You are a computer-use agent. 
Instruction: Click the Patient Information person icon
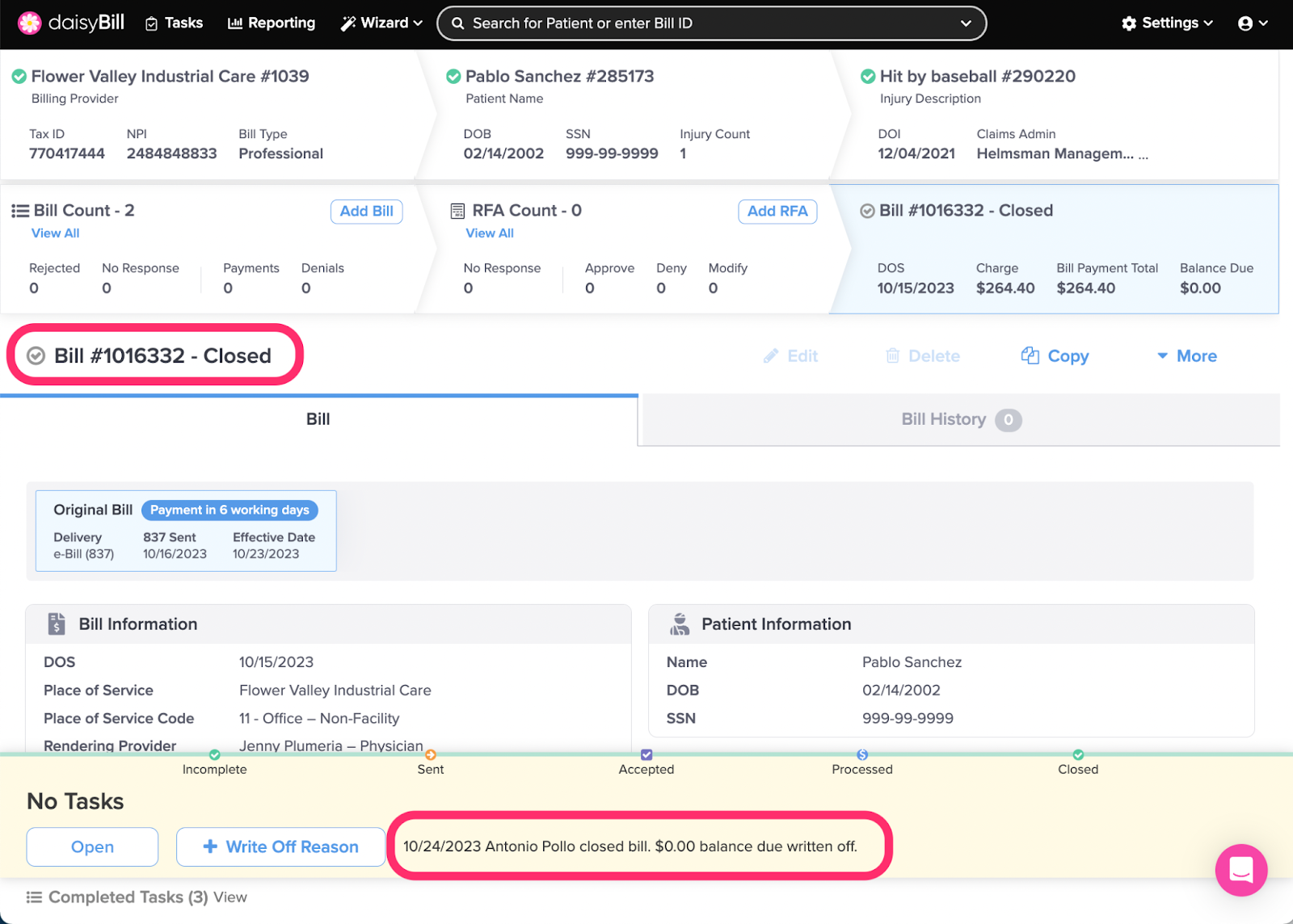(x=680, y=624)
